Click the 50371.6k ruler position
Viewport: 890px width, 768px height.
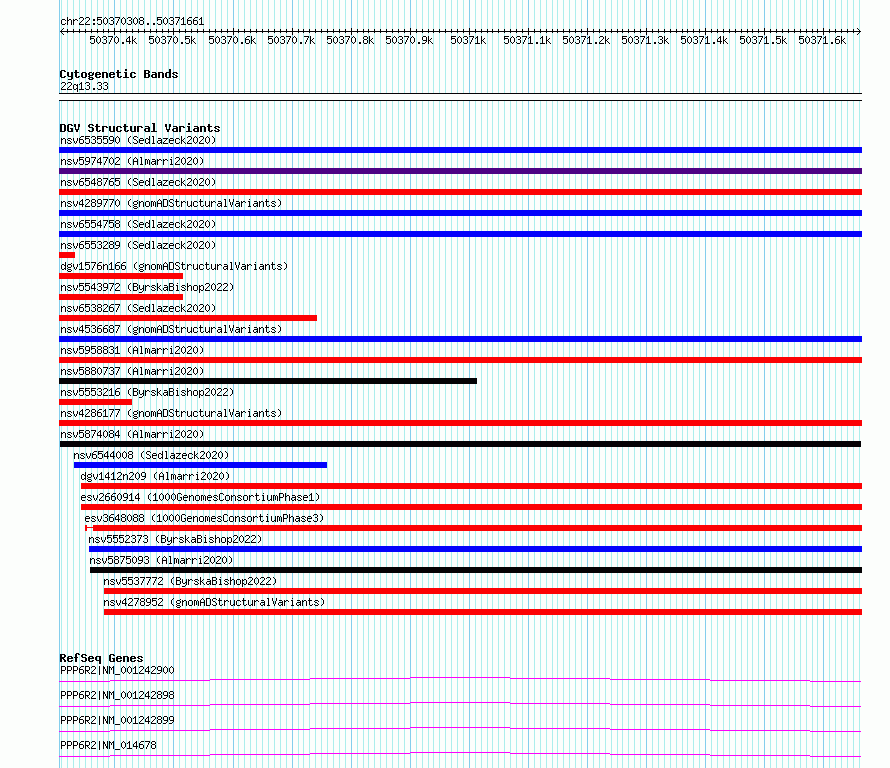point(822,40)
